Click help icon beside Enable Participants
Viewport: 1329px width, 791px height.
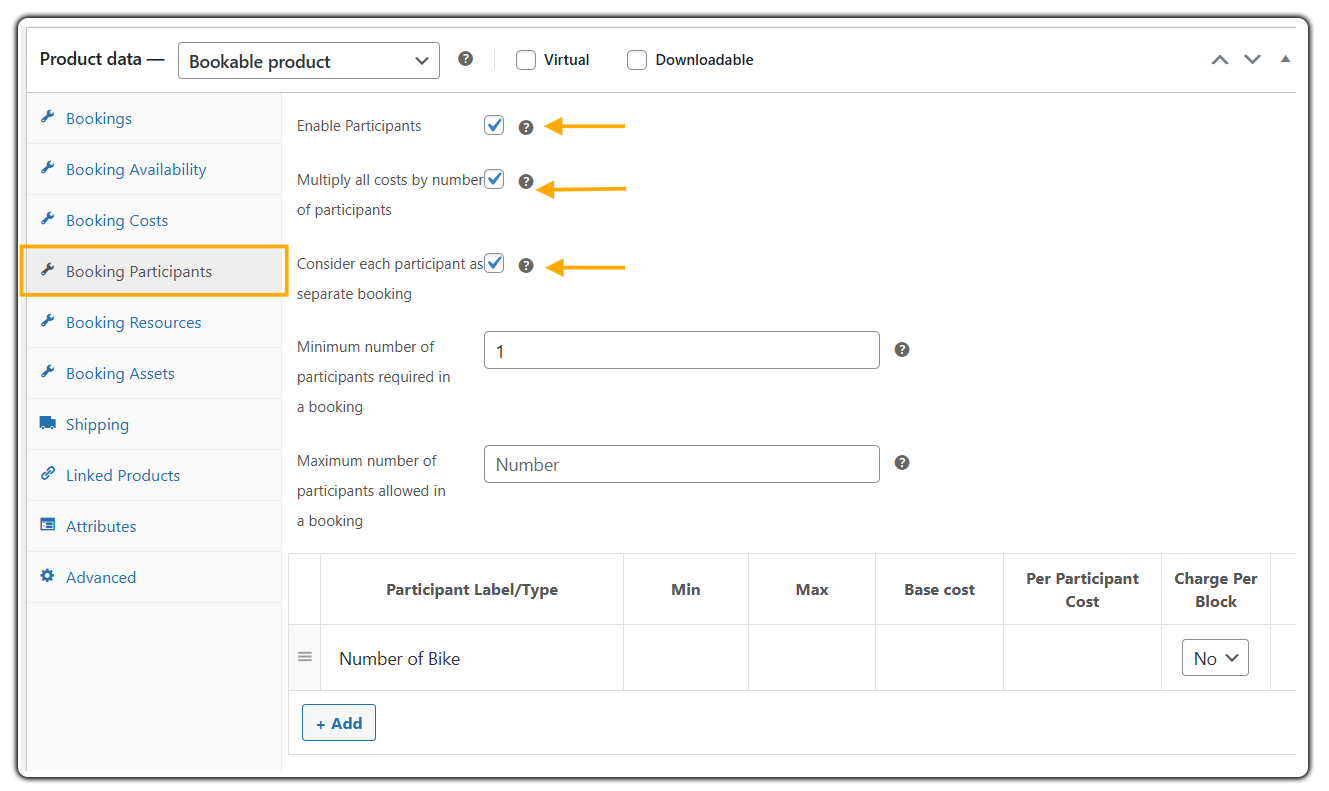[x=526, y=127]
